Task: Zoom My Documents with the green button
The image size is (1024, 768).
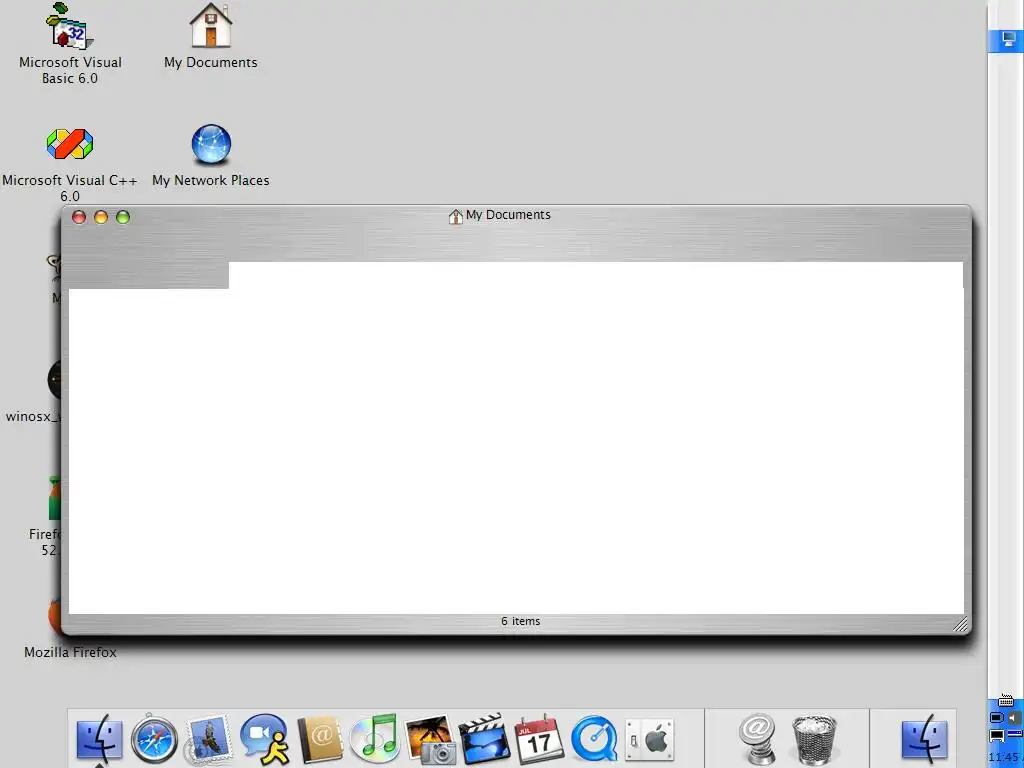Action: 123,217
